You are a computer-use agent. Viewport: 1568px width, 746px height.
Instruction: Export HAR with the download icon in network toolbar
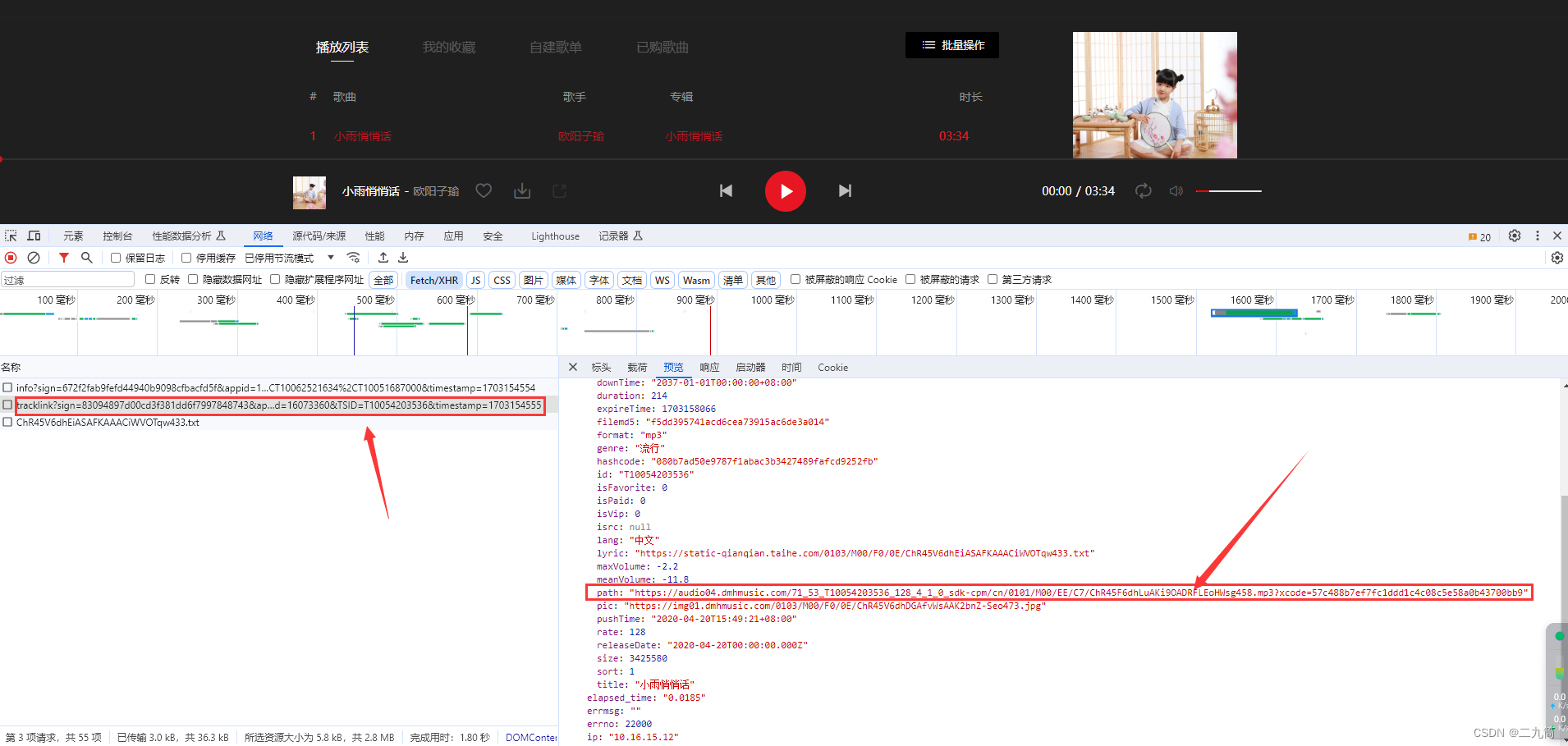[403, 258]
